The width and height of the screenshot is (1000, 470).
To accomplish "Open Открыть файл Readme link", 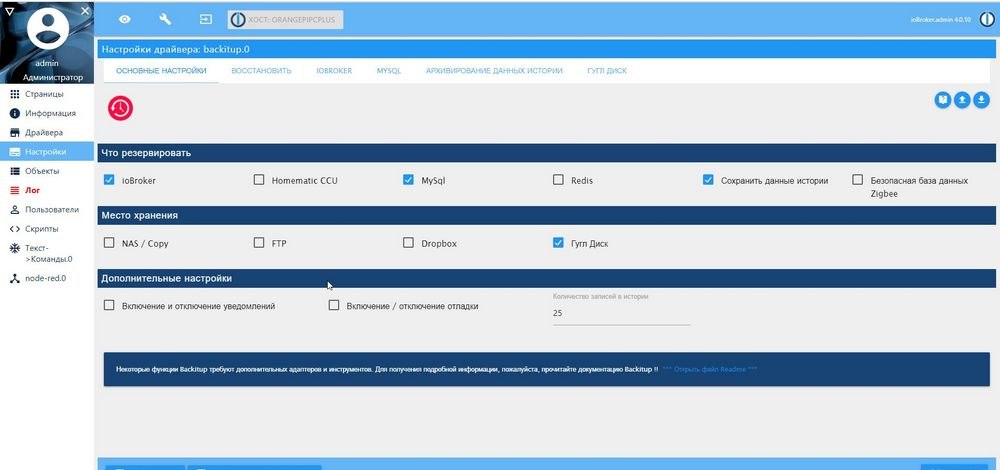I will pyautogui.click(x=710, y=369).
